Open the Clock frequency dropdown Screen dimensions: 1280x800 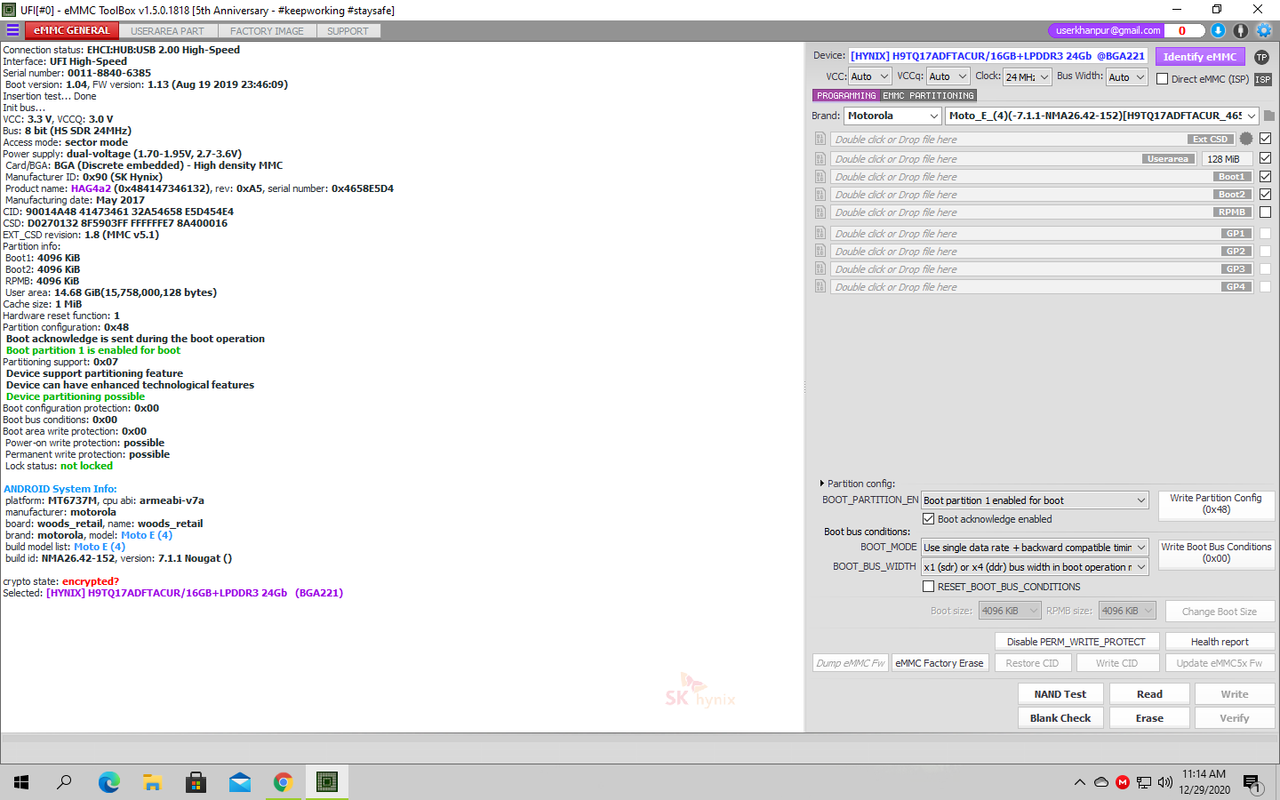(x=1028, y=77)
